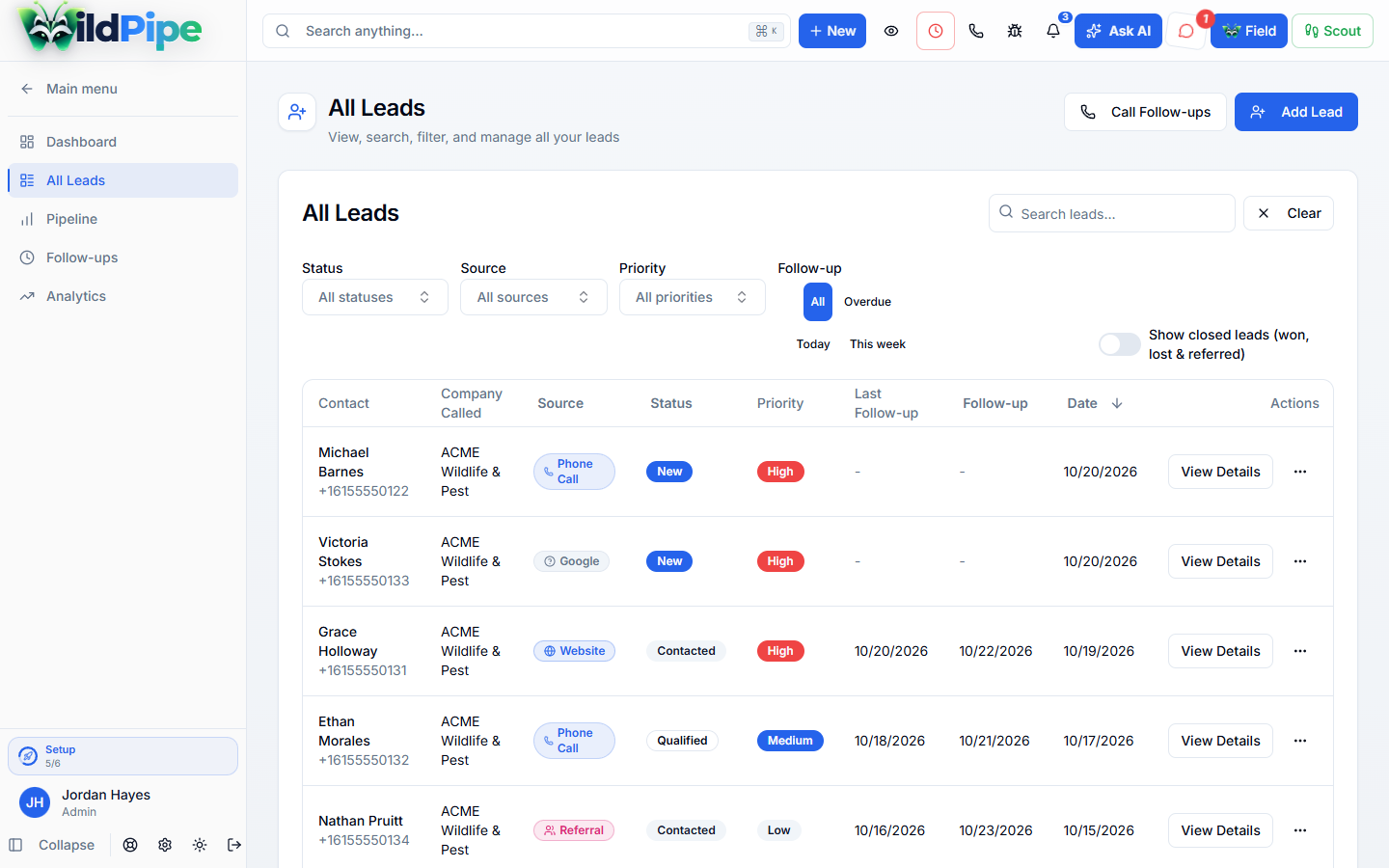Switch to Field mode

pyautogui.click(x=1249, y=31)
